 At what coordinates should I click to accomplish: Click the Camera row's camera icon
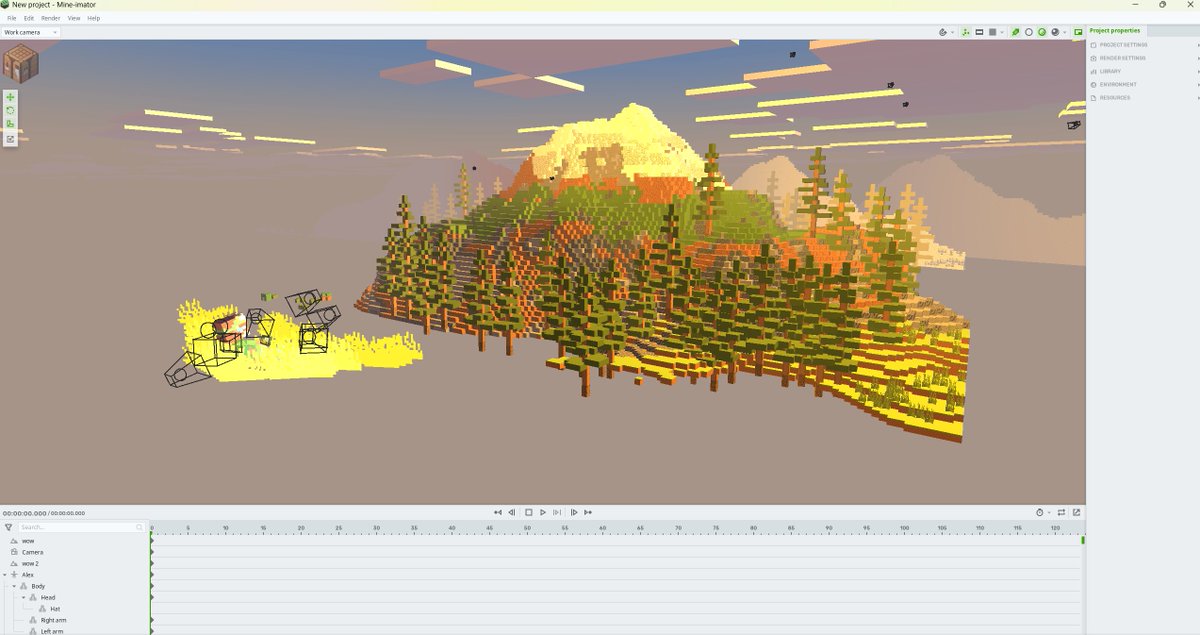13,552
